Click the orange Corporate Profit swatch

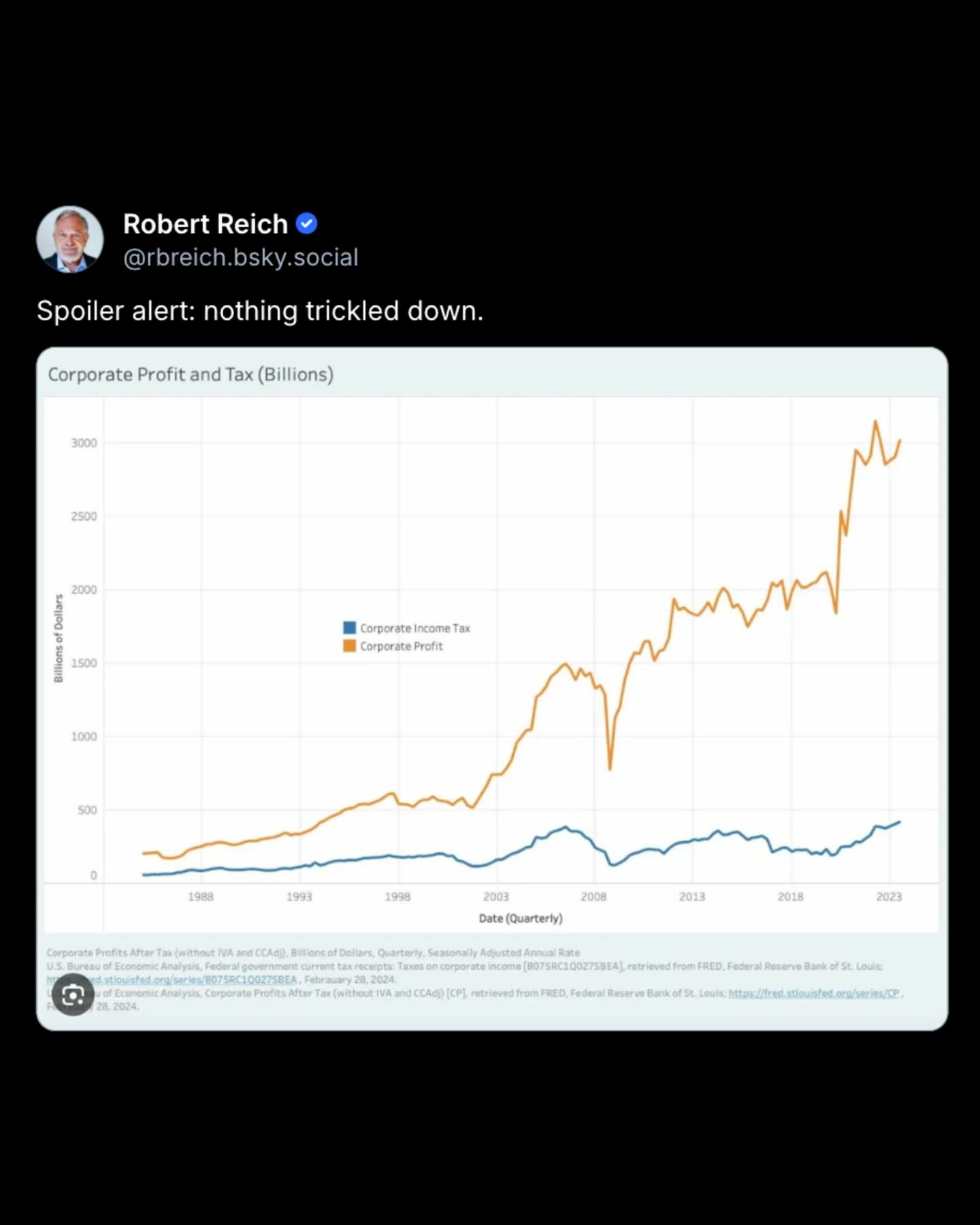point(349,646)
